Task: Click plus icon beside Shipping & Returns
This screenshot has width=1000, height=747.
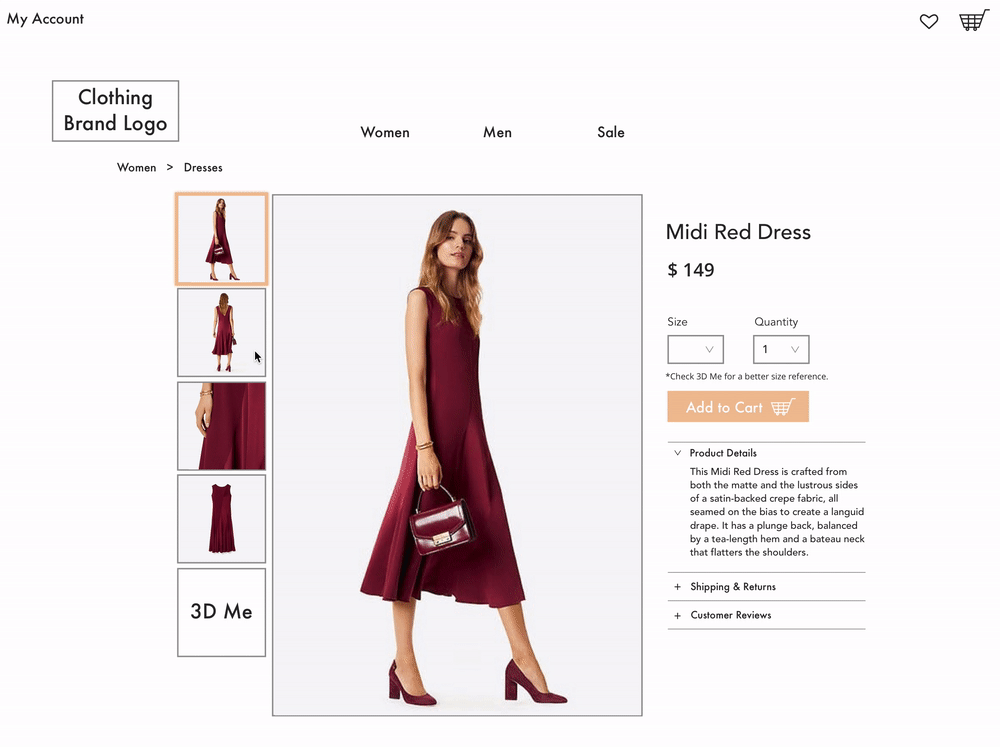Action: (677, 587)
